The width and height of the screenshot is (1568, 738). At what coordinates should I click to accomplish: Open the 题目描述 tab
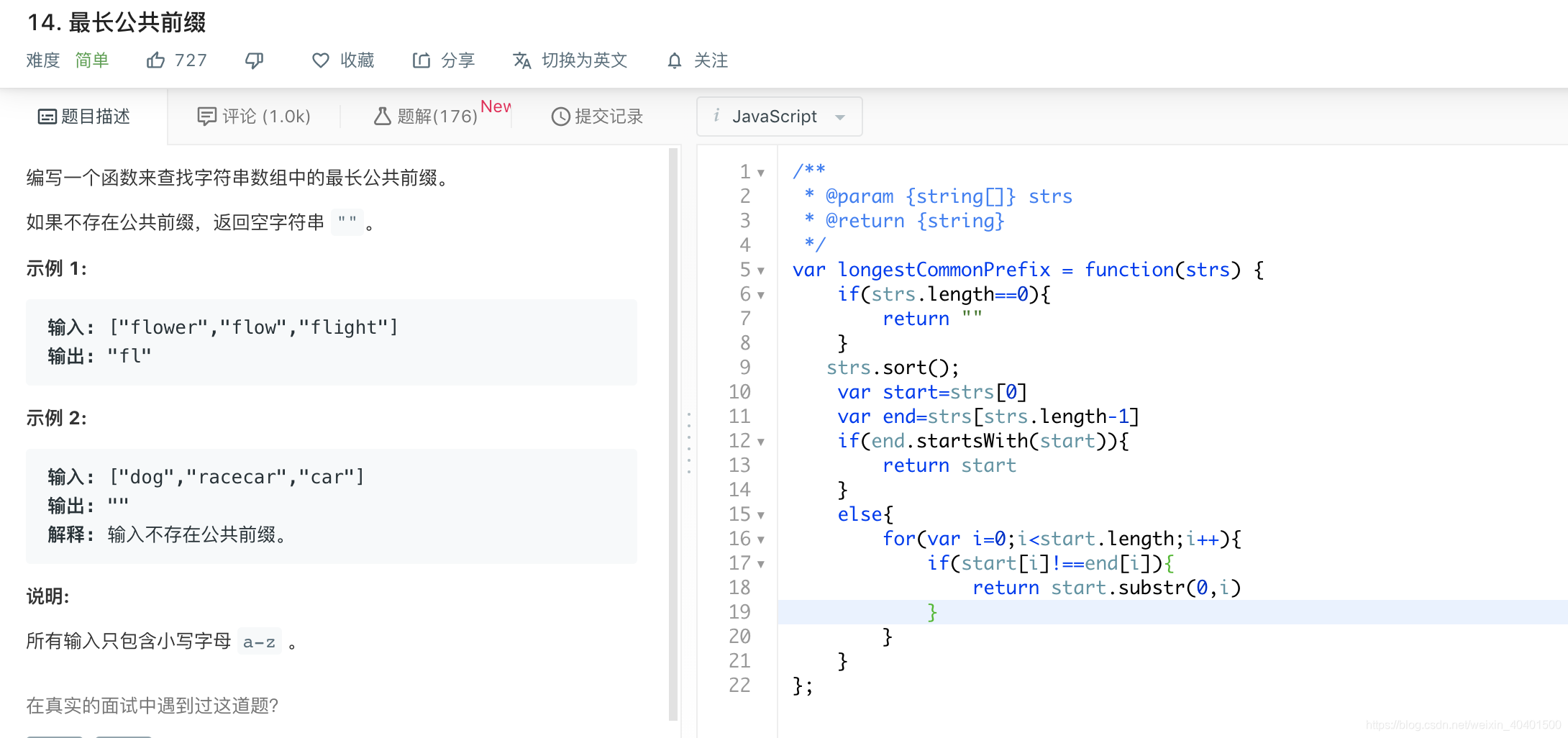[x=84, y=117]
